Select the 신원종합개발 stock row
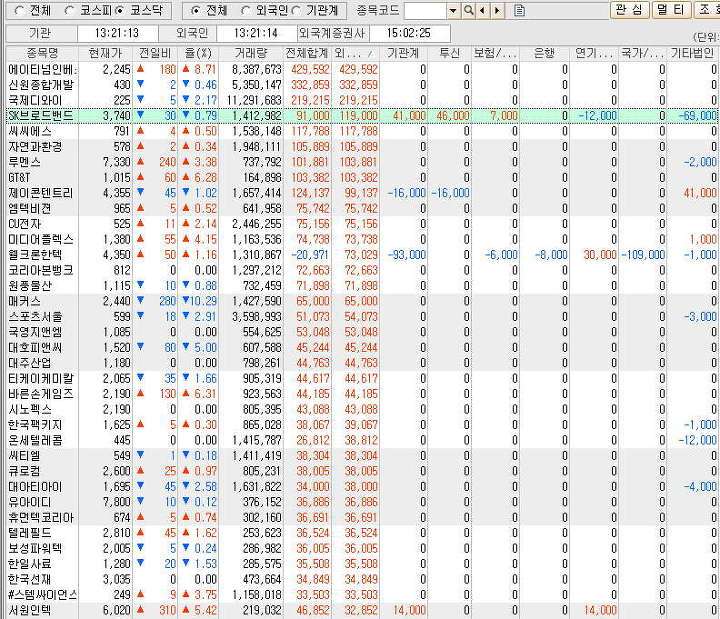 point(363,85)
